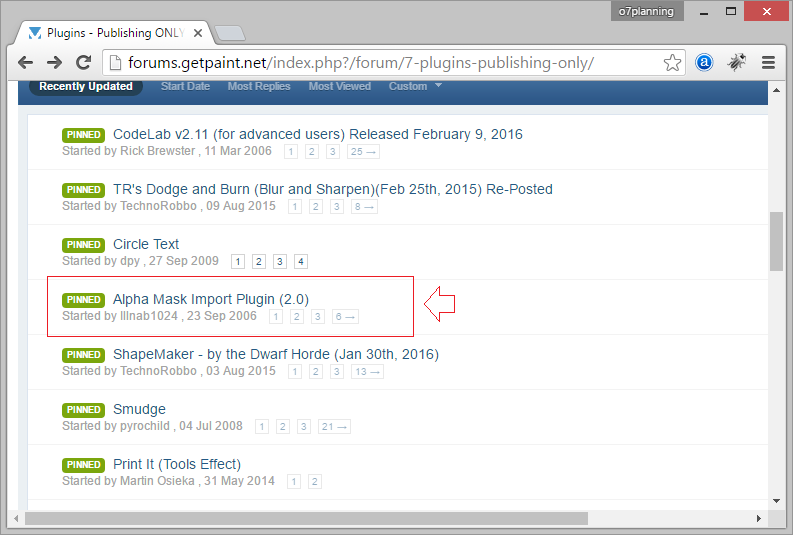This screenshot has width=793, height=535.
Task: Click PINNED badge on Smudge topic
Action: click(x=83, y=410)
